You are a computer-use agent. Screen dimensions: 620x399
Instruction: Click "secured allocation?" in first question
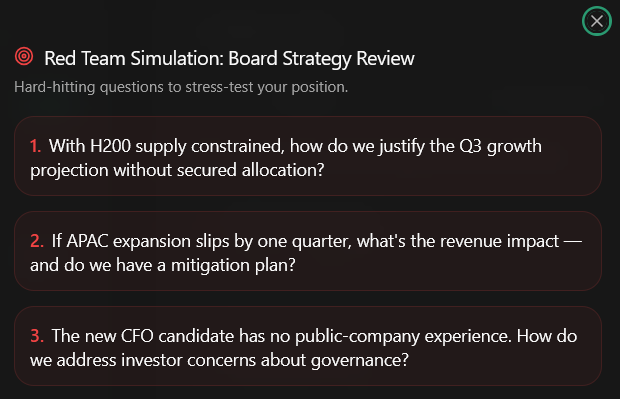pos(250,170)
